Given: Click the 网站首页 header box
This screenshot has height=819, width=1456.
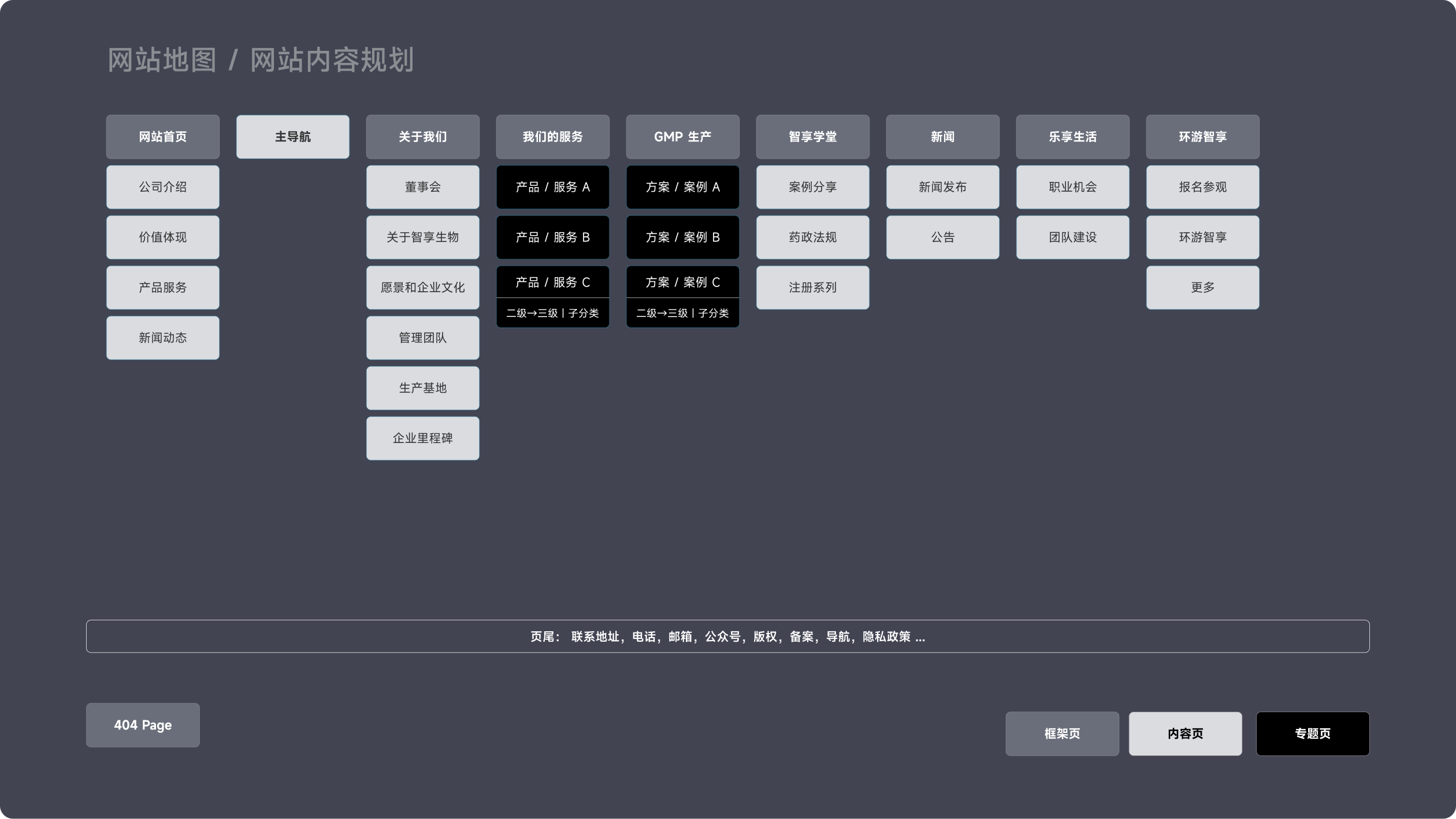Looking at the screenshot, I should tap(162, 137).
